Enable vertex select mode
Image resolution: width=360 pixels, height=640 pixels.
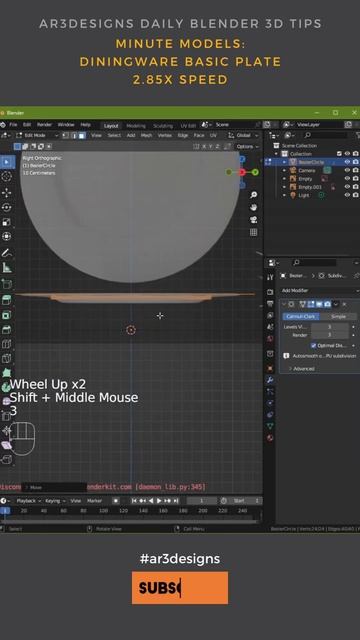66,136
